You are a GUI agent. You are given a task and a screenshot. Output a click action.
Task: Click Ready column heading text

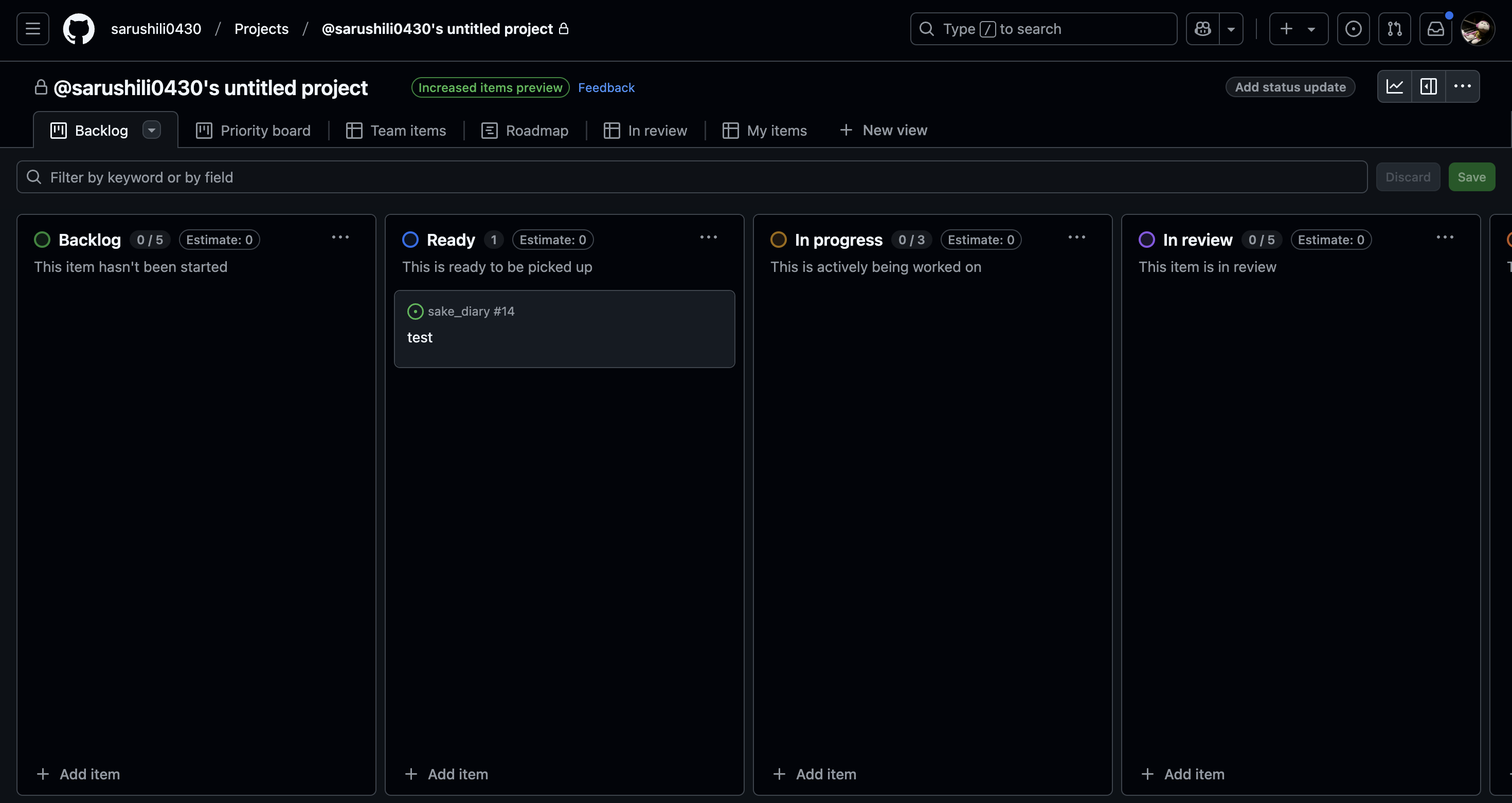[x=451, y=240]
